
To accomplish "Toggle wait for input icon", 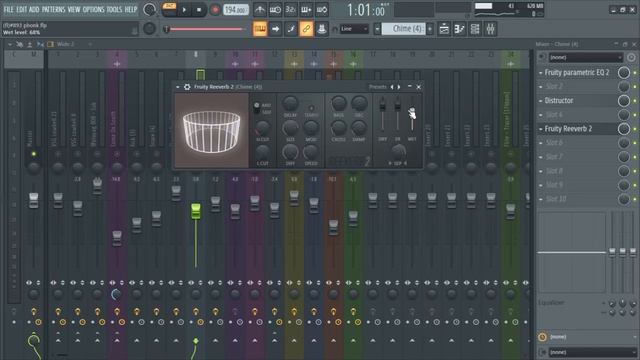I will (275, 9).
